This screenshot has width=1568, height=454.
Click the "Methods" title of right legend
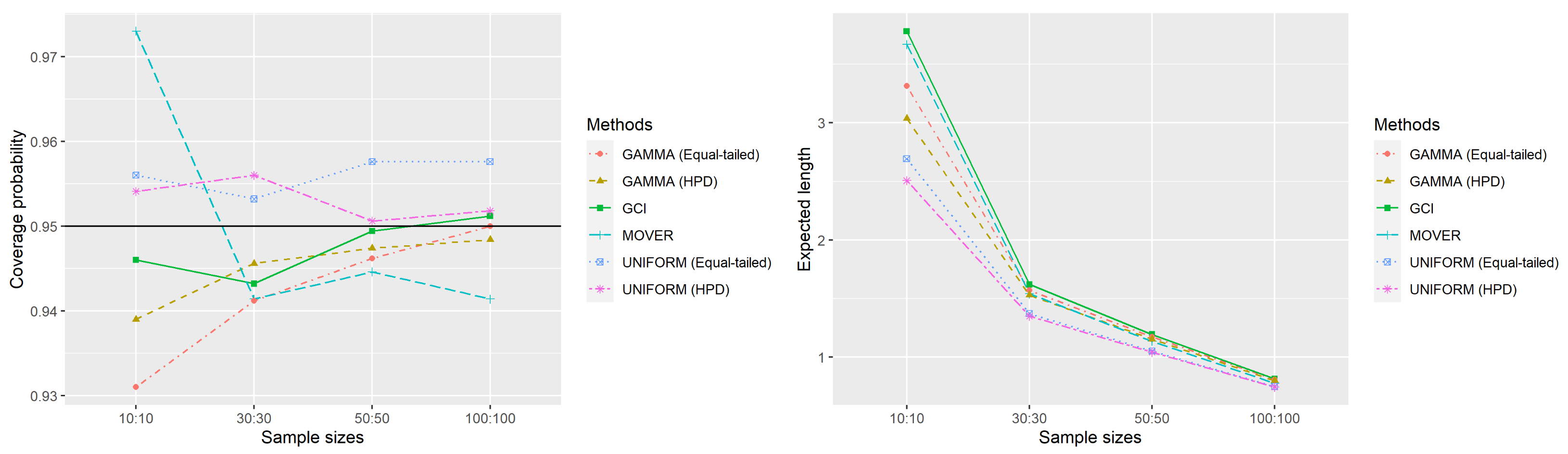coord(1406,125)
